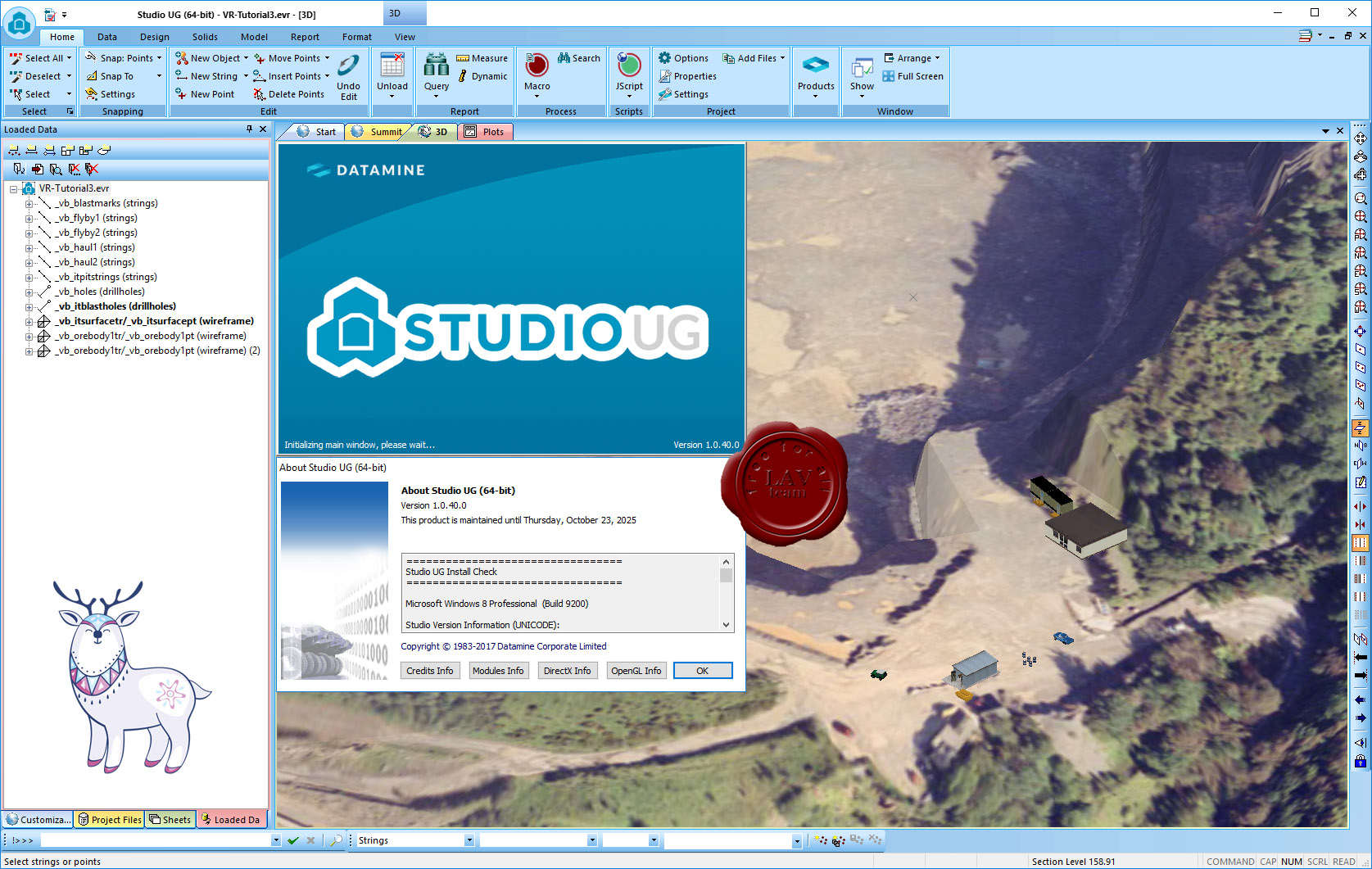Open the Products menu icon
The width and height of the screenshot is (1372, 869).
point(816,66)
